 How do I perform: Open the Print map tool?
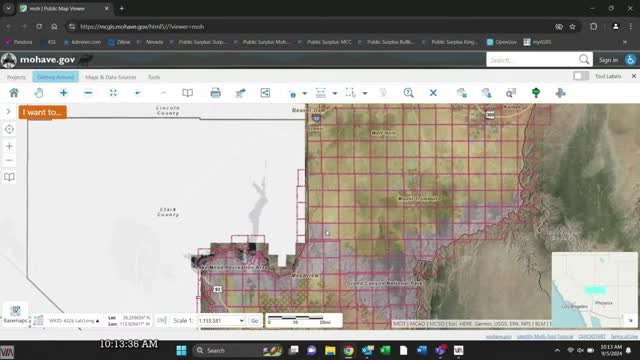216,93
